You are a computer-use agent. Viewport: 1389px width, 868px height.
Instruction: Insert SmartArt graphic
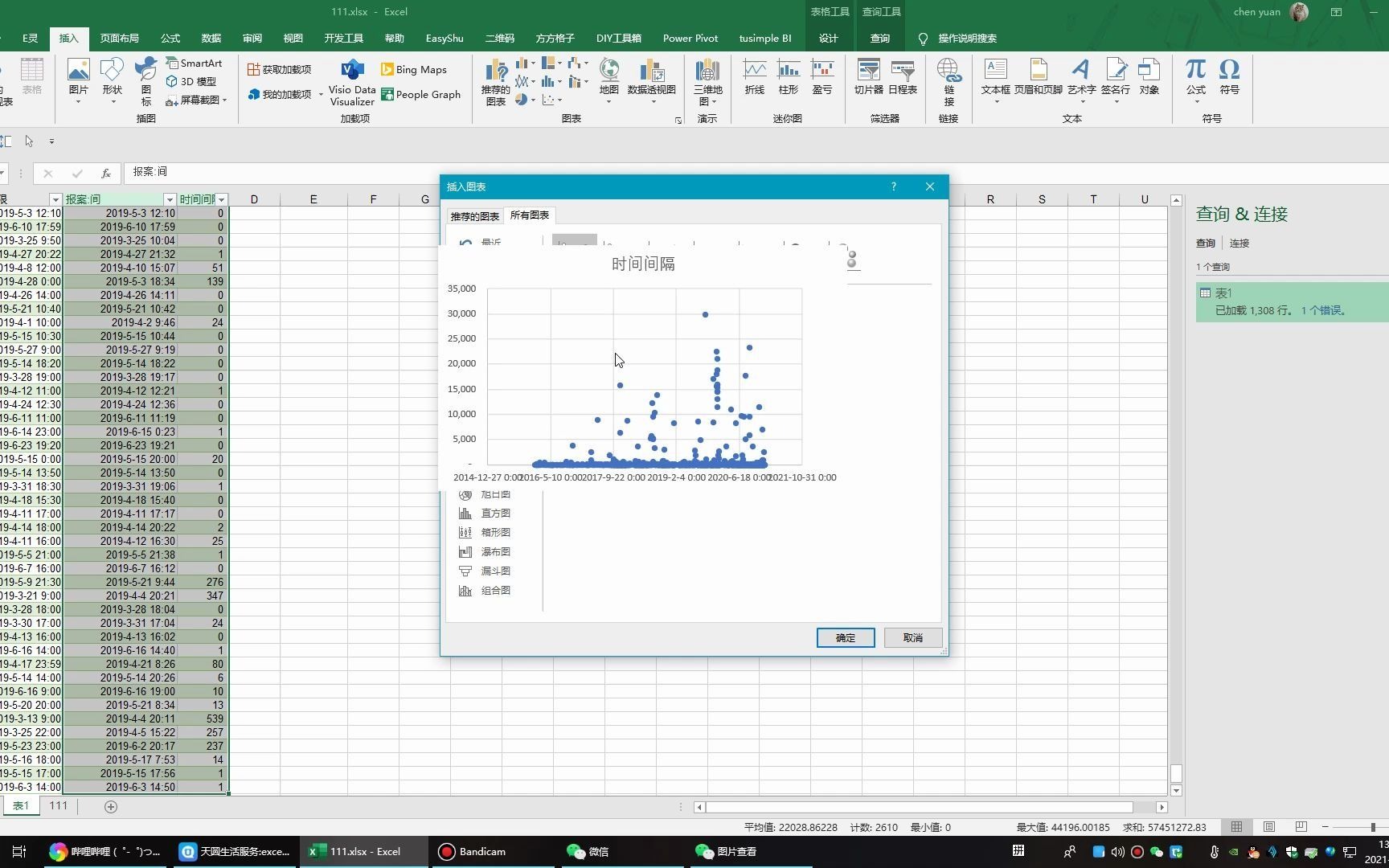coord(194,63)
